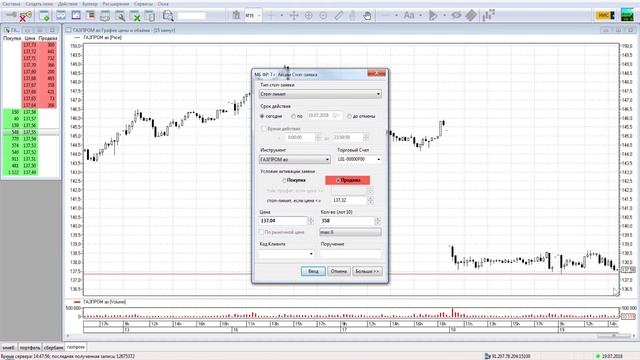640x360 pixels.
Task: Click the green chart icon at the toolbar's right end
Action: click(627, 15)
